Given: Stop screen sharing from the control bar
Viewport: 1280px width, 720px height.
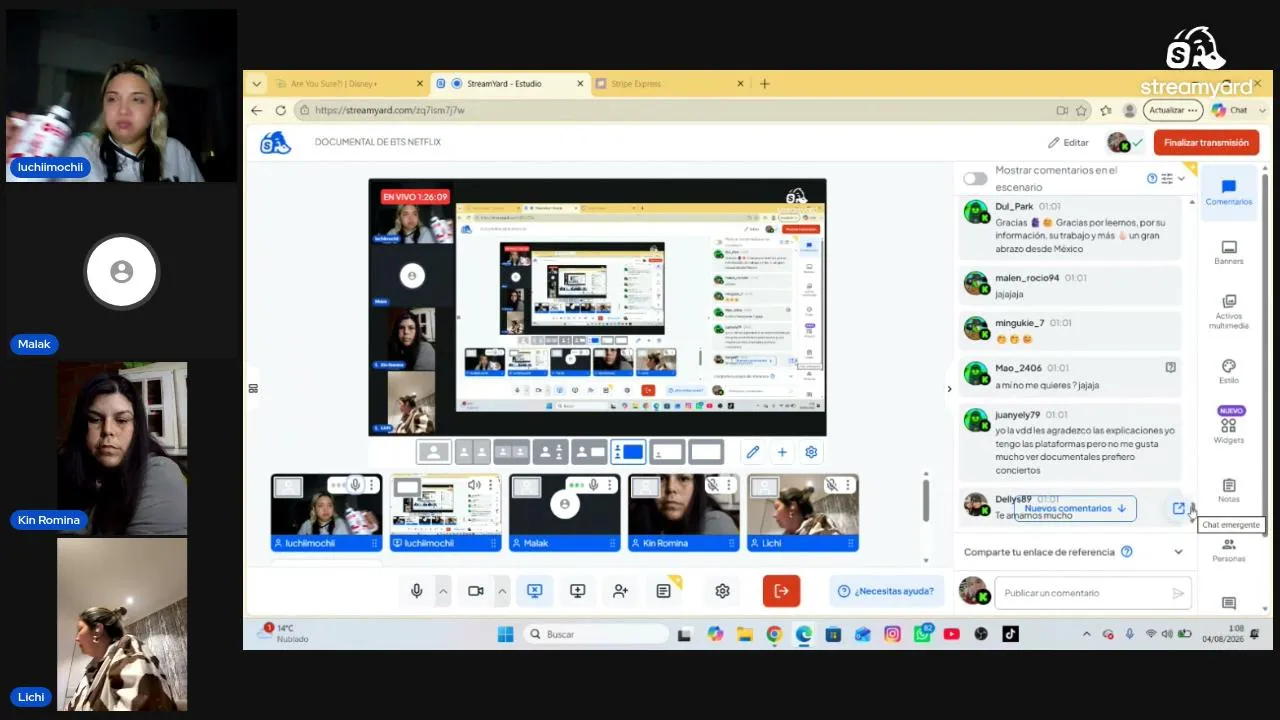Looking at the screenshot, I should click(x=535, y=591).
